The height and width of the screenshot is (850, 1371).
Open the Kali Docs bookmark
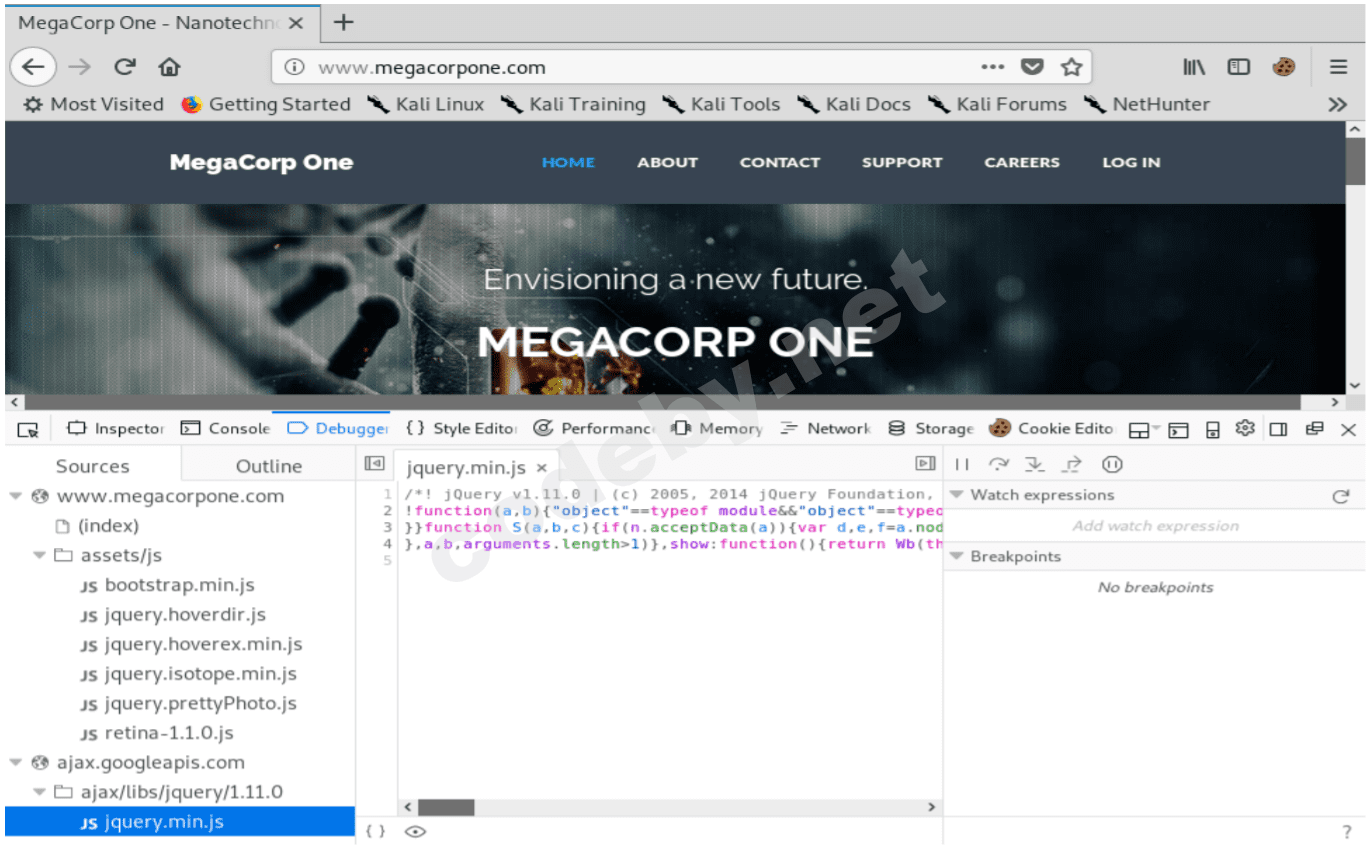(x=853, y=104)
